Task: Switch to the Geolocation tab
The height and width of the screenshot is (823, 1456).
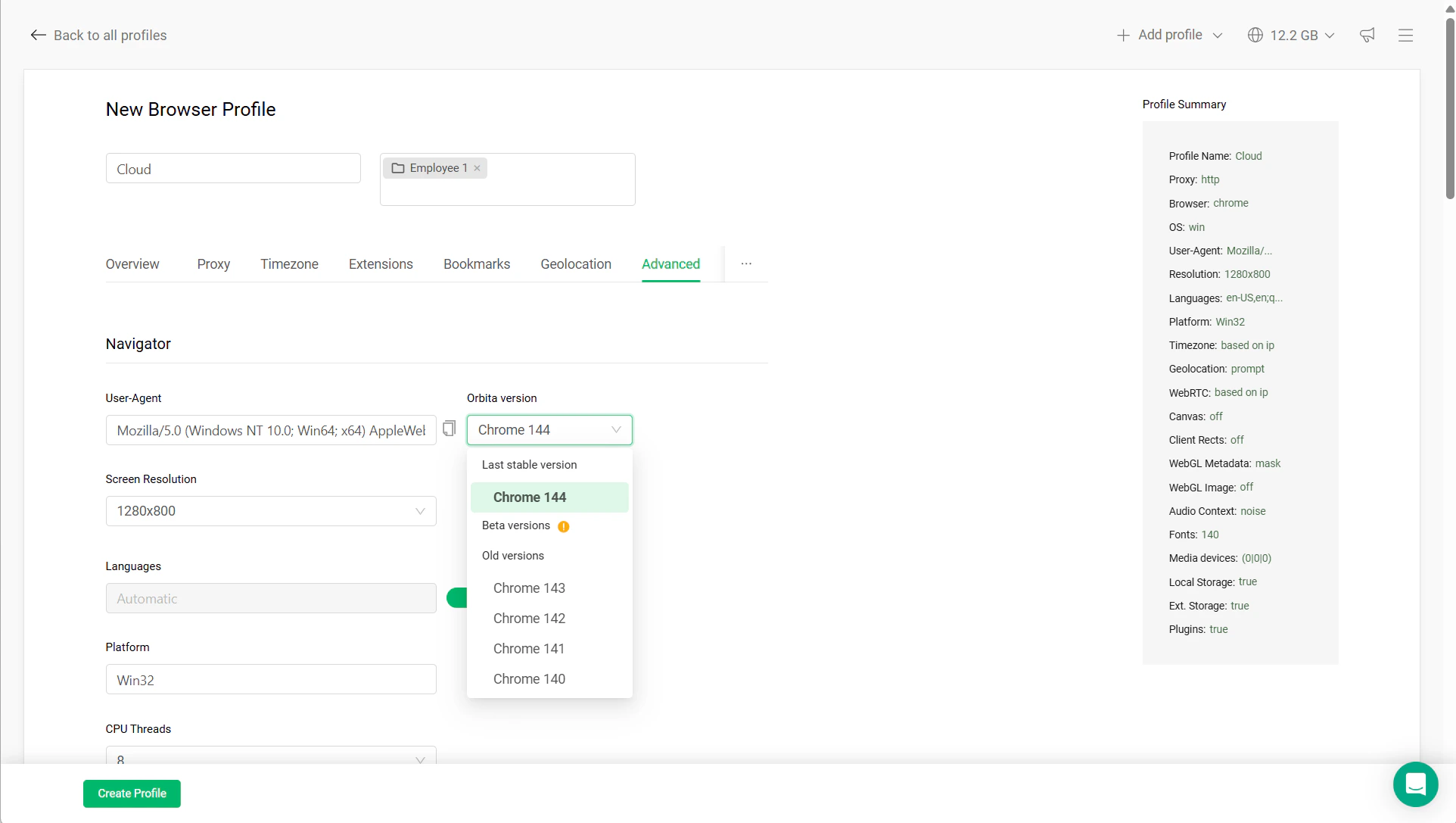Action: [576, 263]
